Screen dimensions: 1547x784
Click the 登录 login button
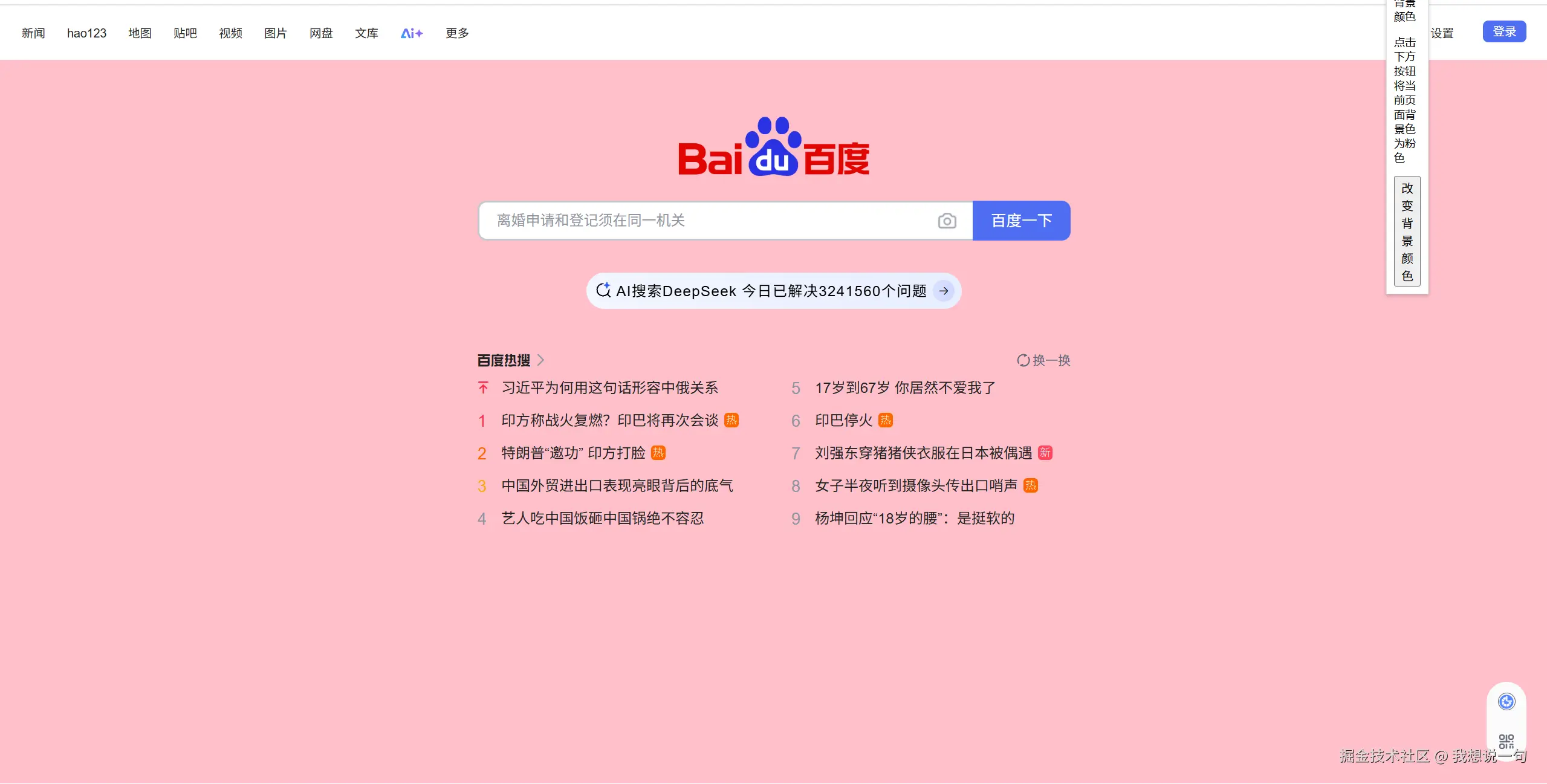pyautogui.click(x=1504, y=31)
